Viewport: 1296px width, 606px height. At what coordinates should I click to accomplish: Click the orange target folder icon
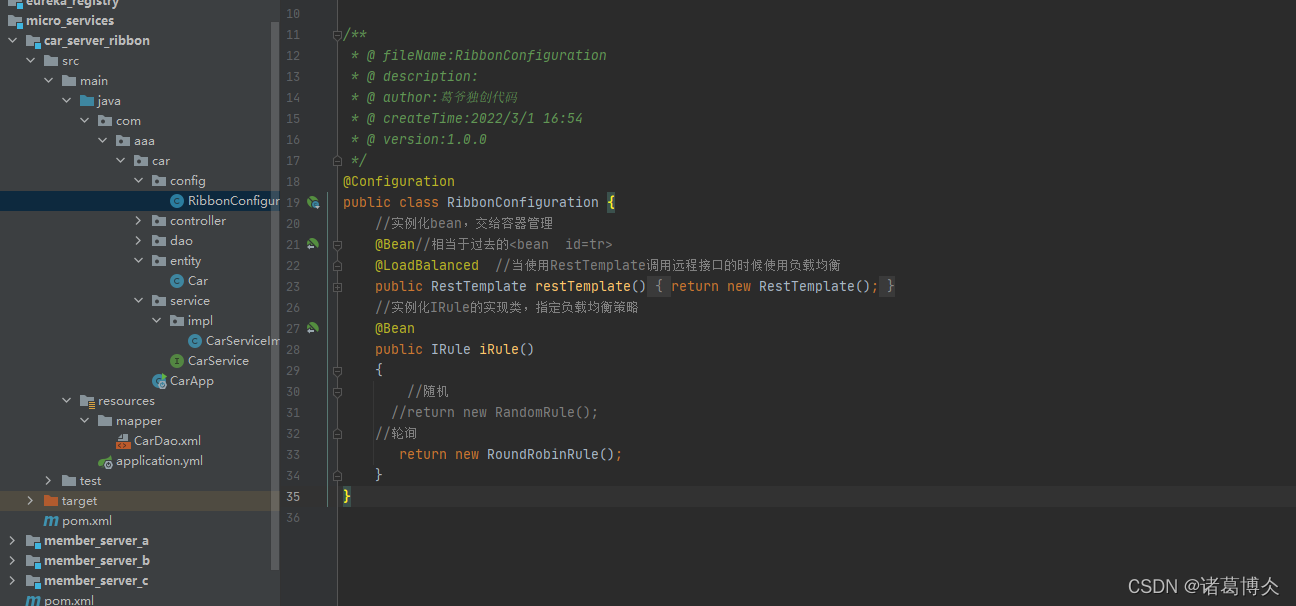pyautogui.click(x=51, y=501)
